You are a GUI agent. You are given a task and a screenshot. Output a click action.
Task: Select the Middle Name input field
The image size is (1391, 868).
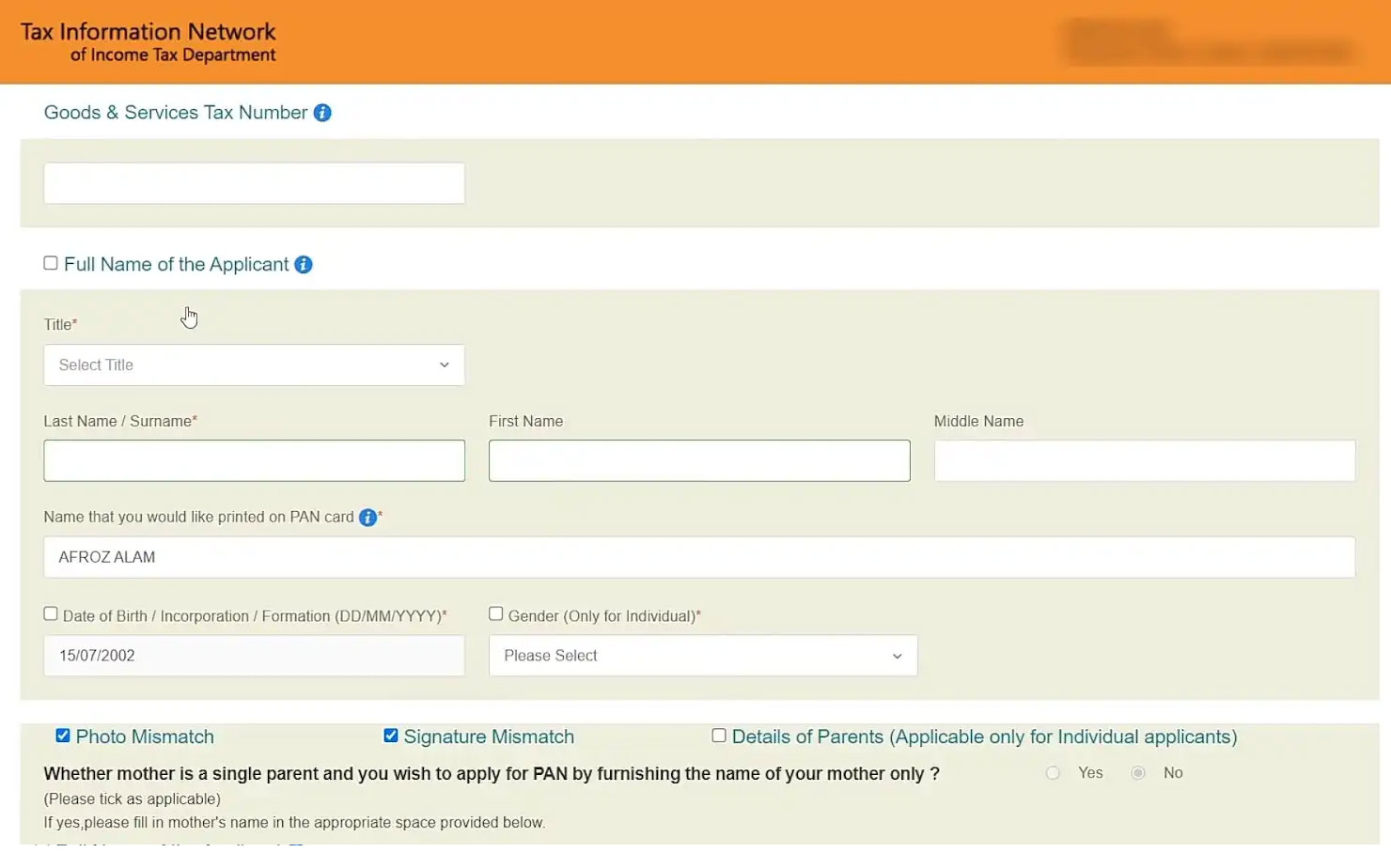tap(1144, 461)
